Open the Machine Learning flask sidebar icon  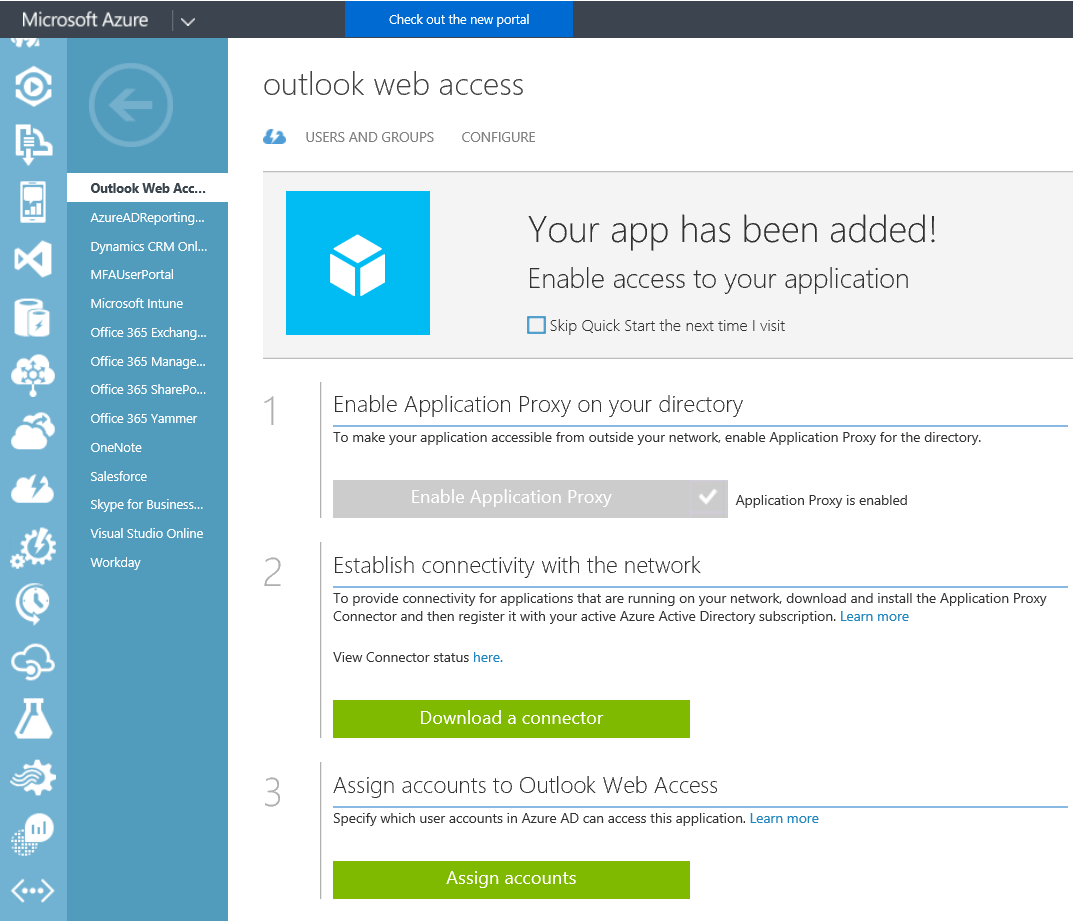click(x=33, y=718)
